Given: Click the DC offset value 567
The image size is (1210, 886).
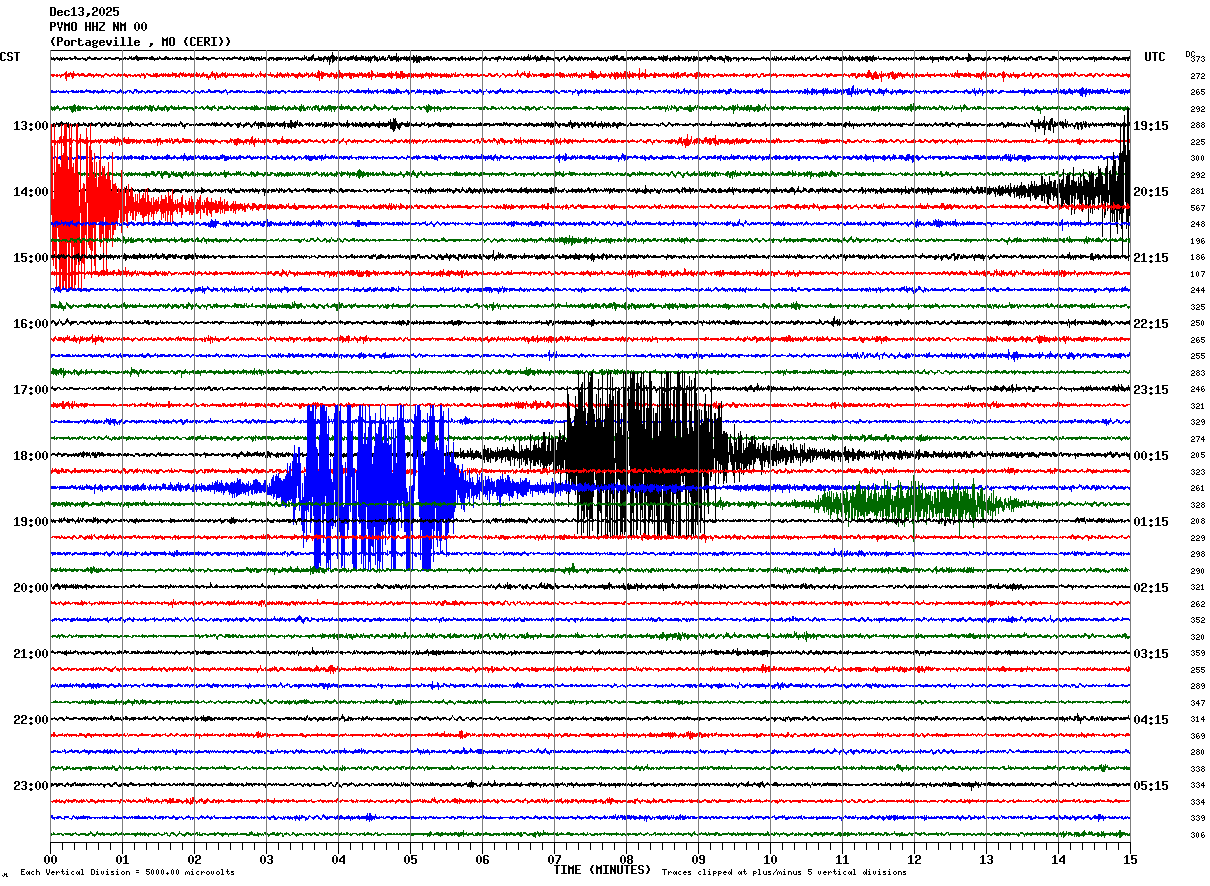Looking at the screenshot, I should click(1197, 208).
